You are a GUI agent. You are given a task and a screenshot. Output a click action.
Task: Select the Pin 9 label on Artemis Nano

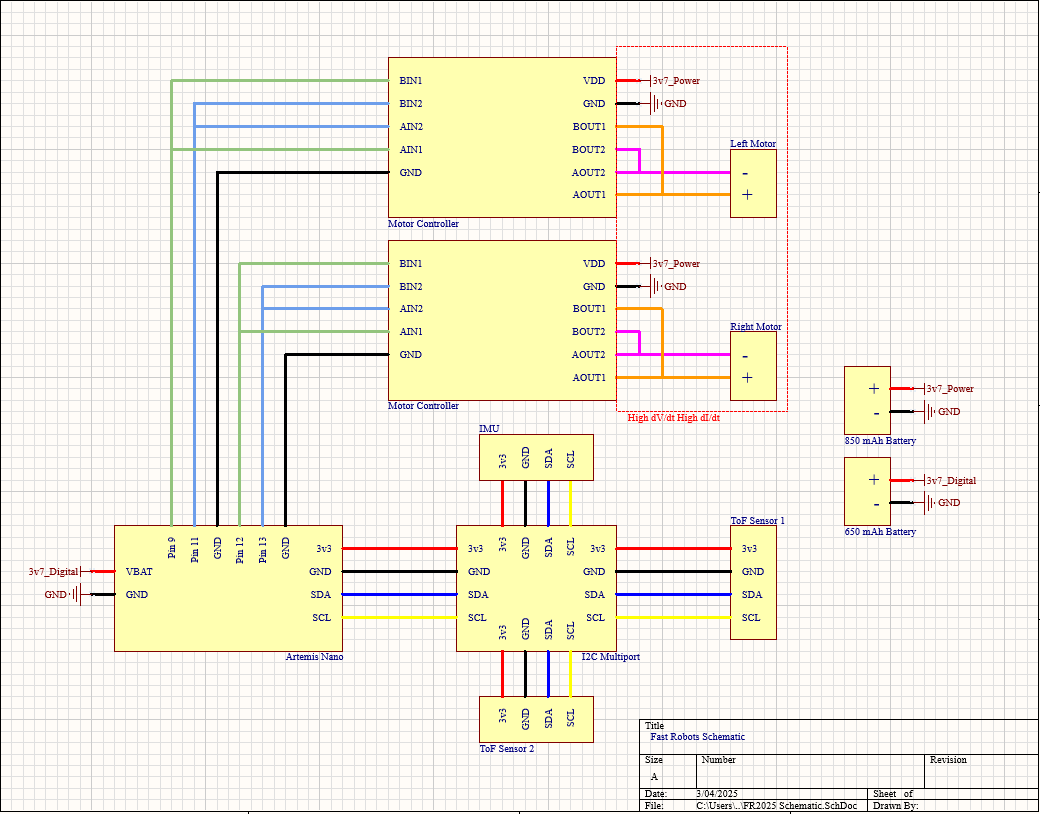click(172, 549)
